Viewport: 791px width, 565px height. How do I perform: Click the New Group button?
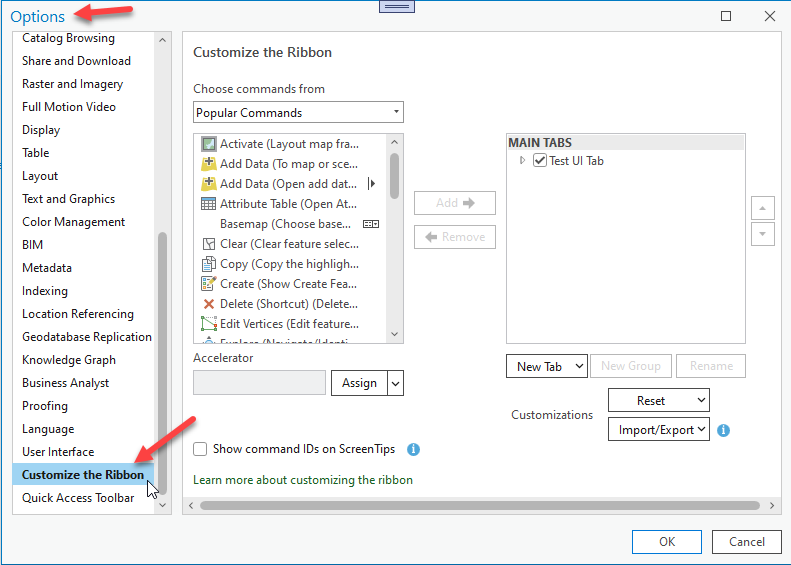pos(631,366)
